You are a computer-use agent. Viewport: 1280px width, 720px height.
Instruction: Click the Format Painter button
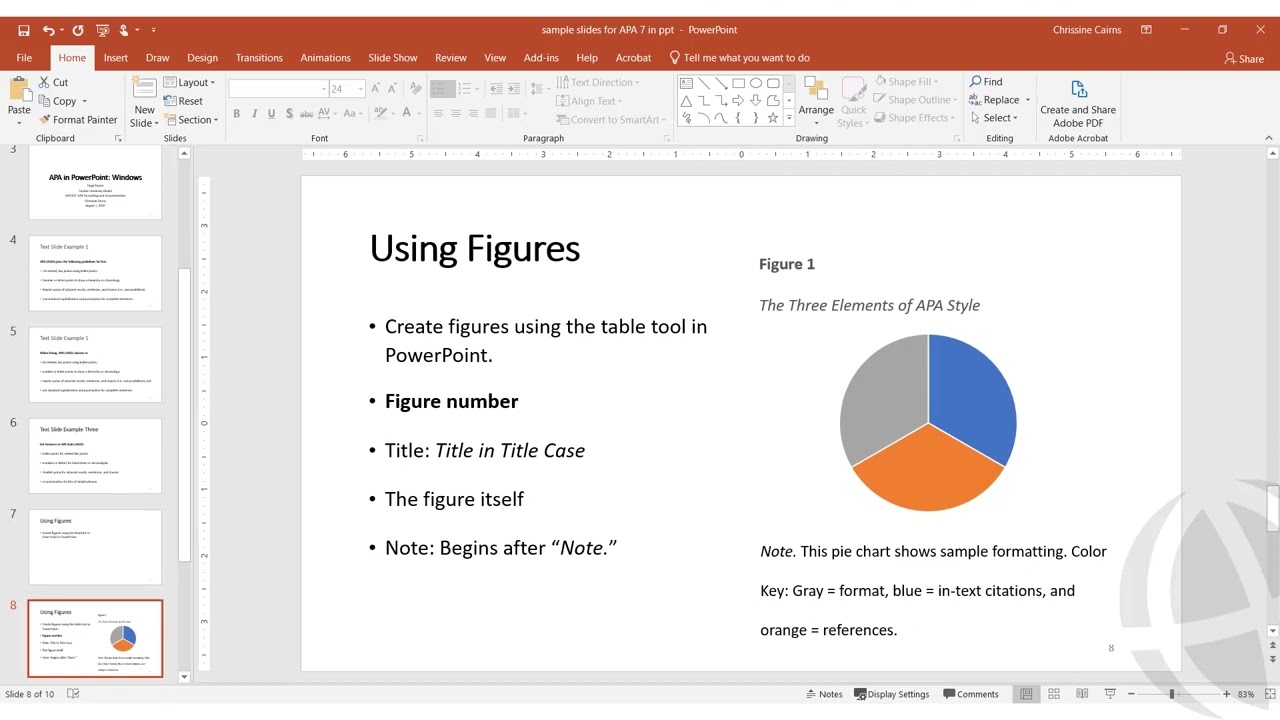[x=78, y=120]
